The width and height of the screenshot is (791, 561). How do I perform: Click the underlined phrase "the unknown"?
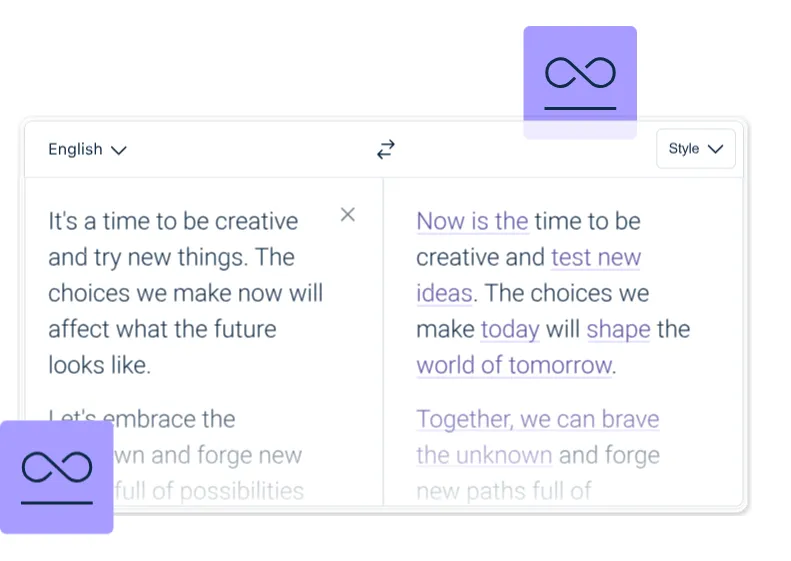coord(484,455)
